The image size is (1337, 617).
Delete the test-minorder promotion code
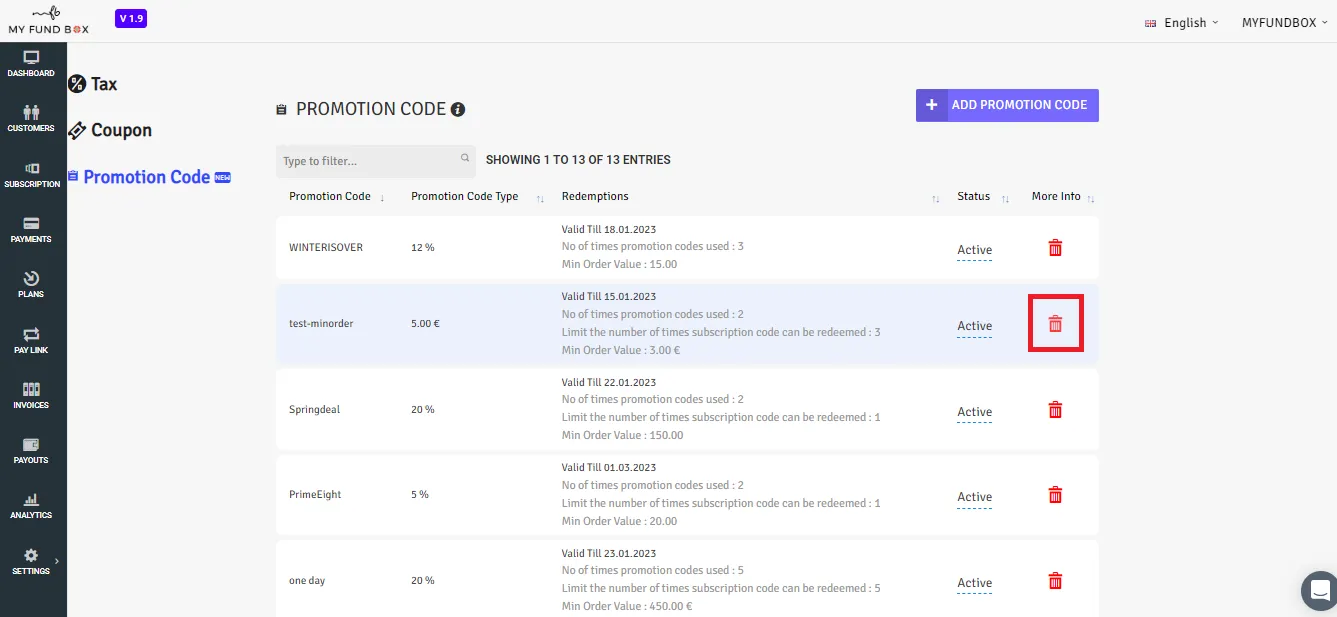pos(1055,324)
